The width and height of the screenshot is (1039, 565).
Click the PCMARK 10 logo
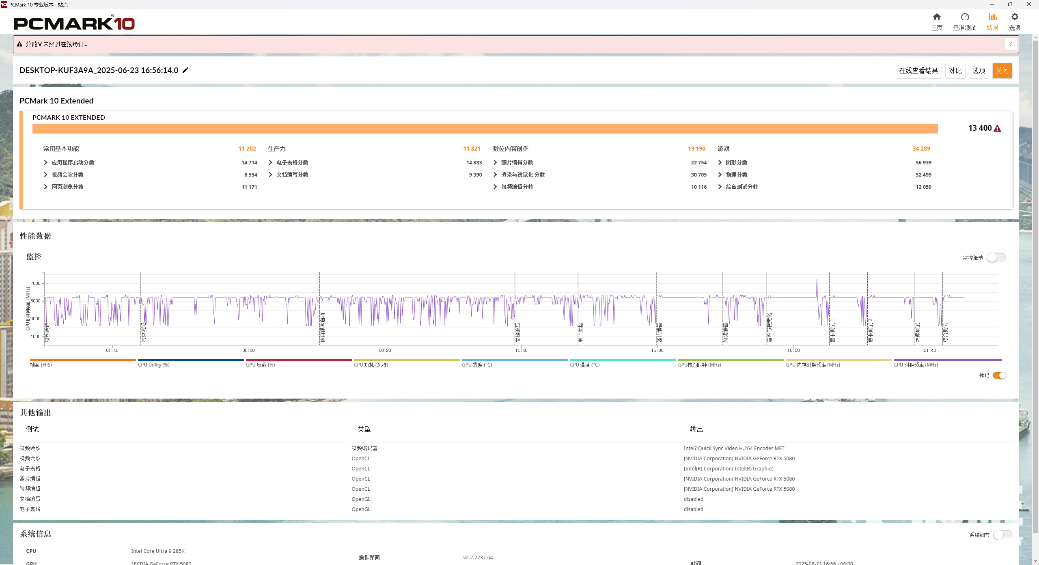coord(74,23)
